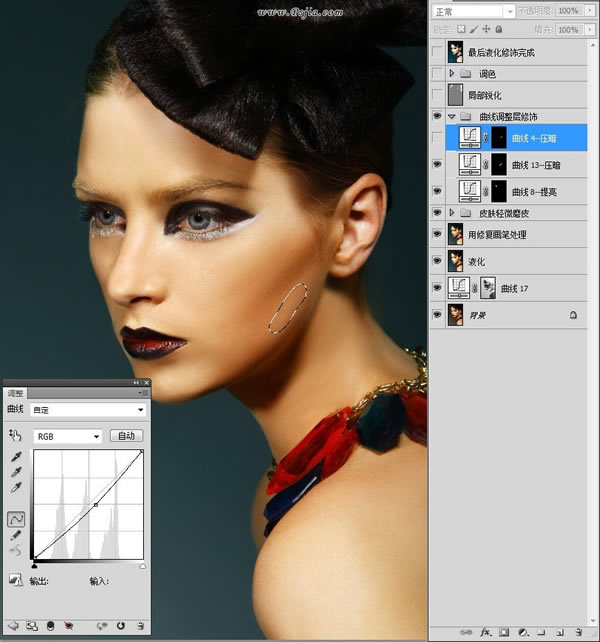Viewport: 600px width, 642px height.
Task: Open the fill slider arrow
Action: (x=590, y=30)
